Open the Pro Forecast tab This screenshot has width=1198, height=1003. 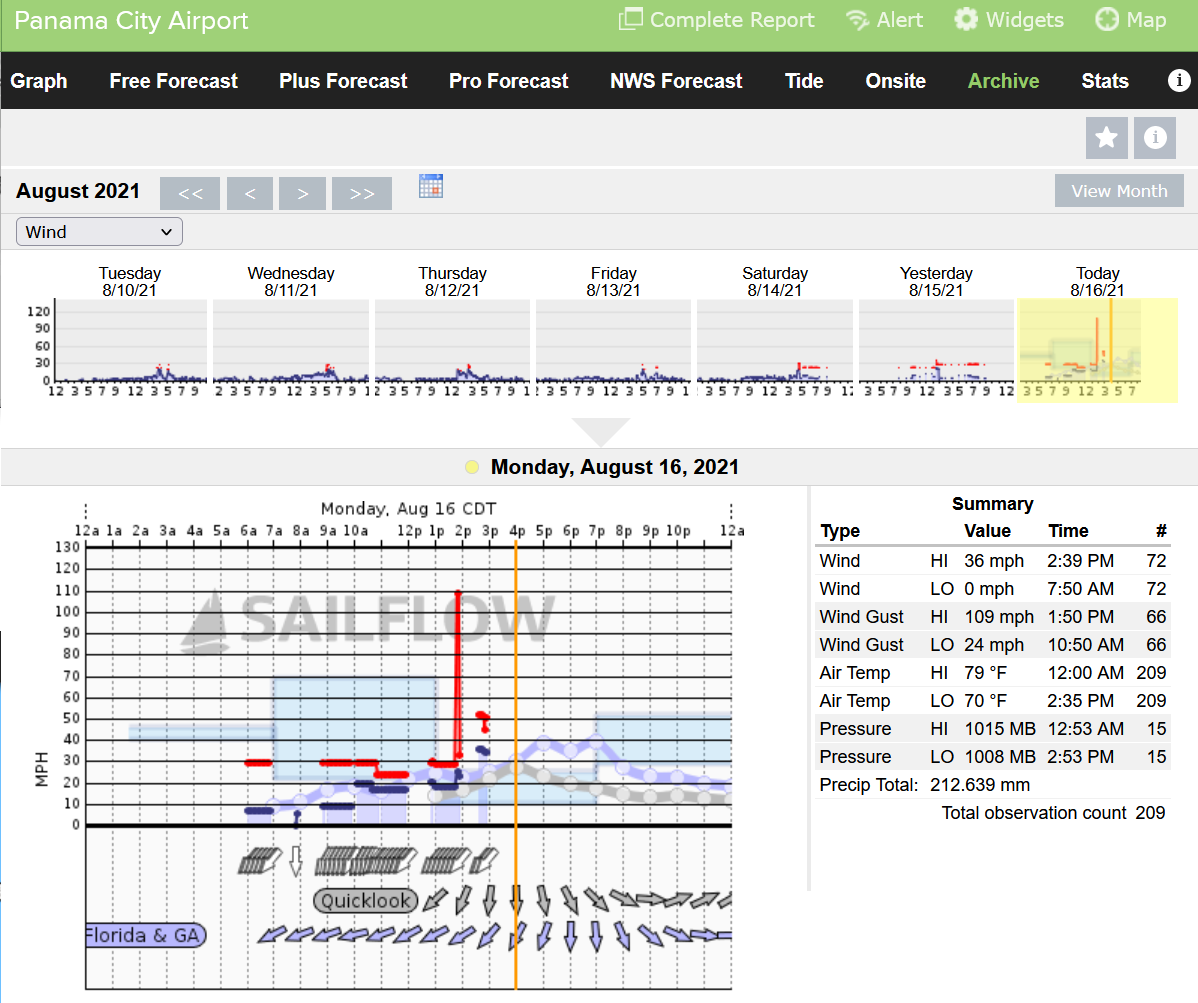pos(509,81)
